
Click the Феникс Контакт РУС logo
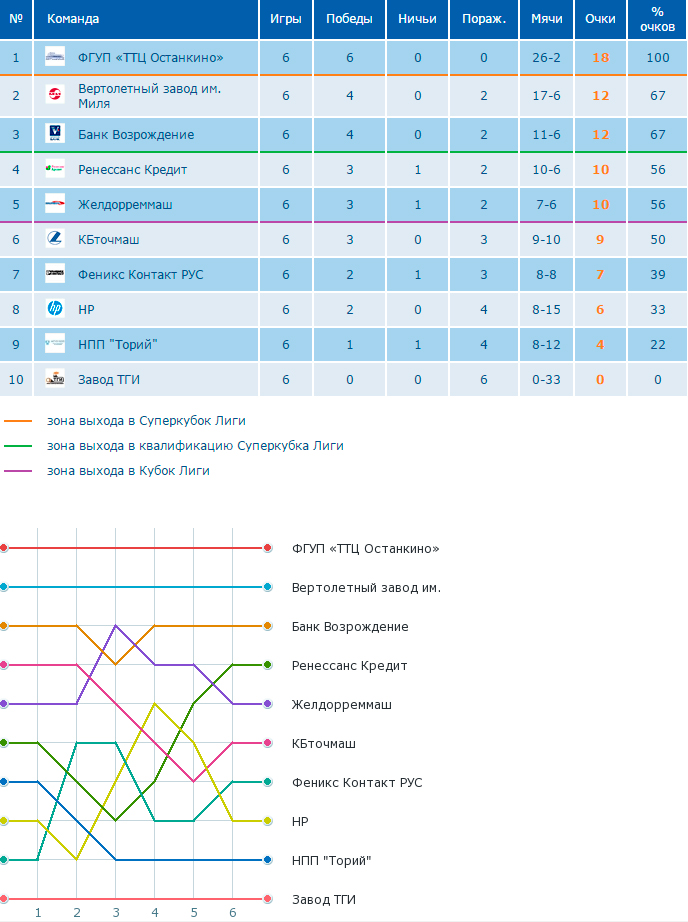[55, 273]
